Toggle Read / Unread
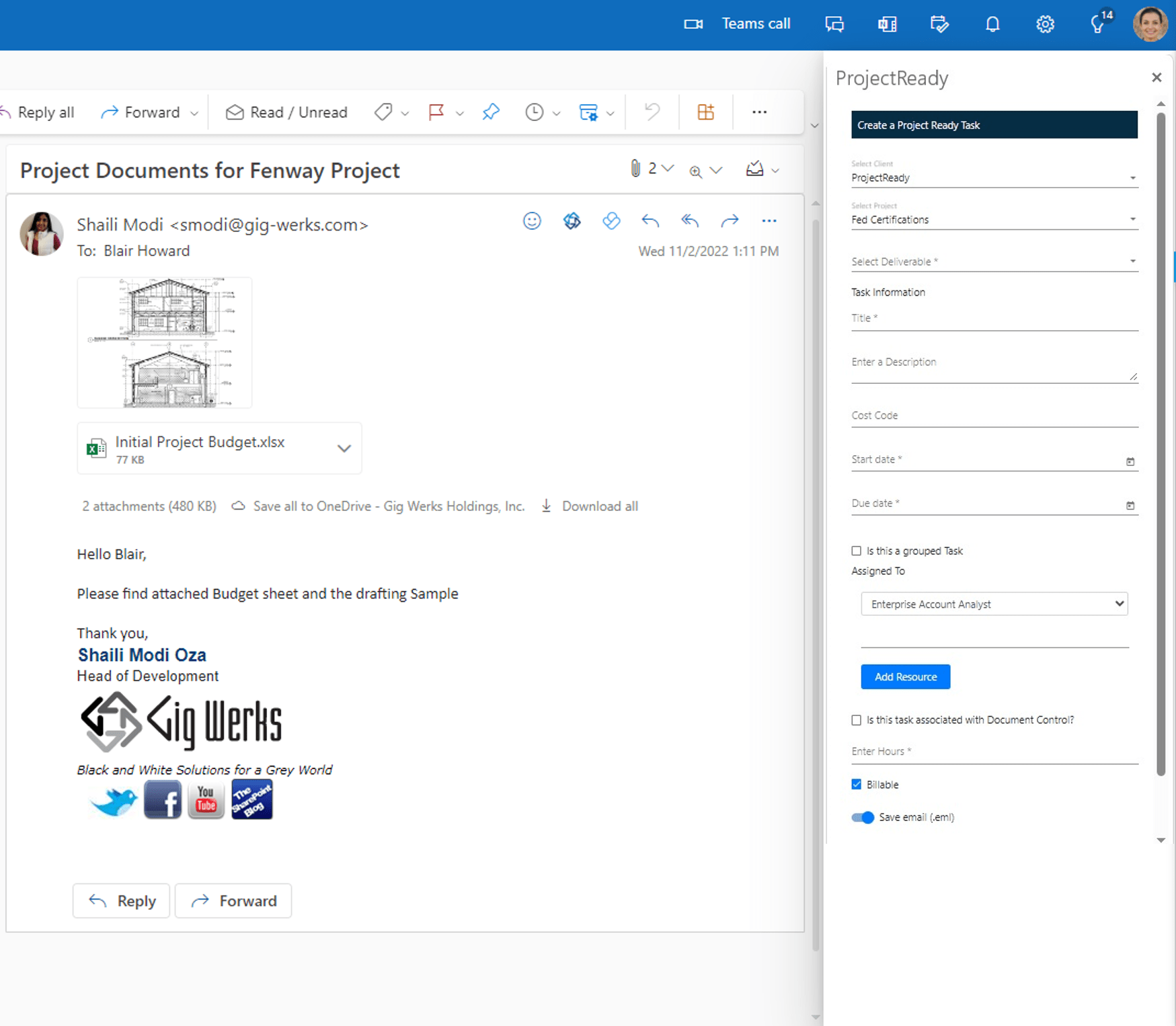 click(286, 112)
